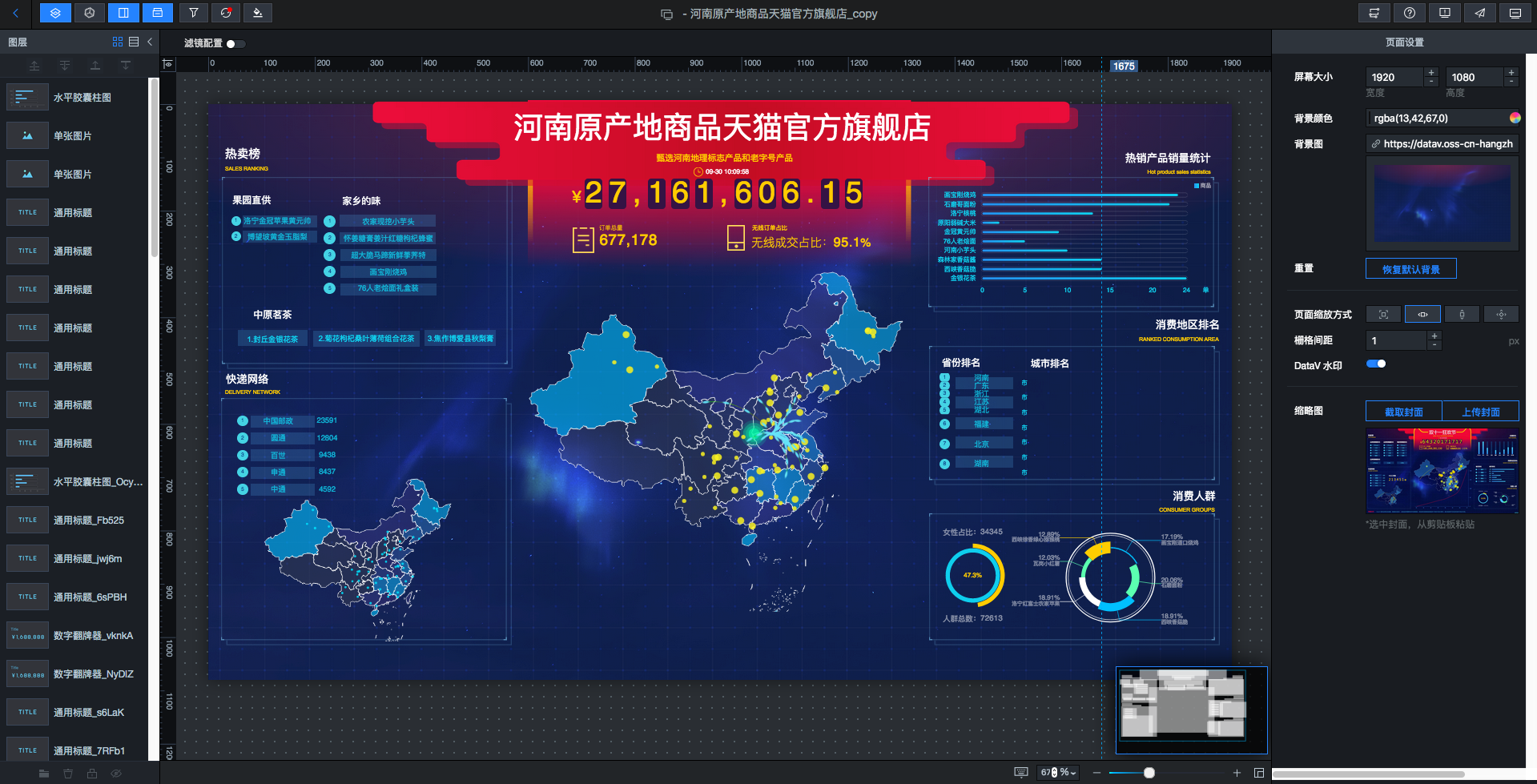The height and width of the screenshot is (784, 1537).
Task: Click the cover thumbnail preview image
Action: pyautogui.click(x=1442, y=471)
